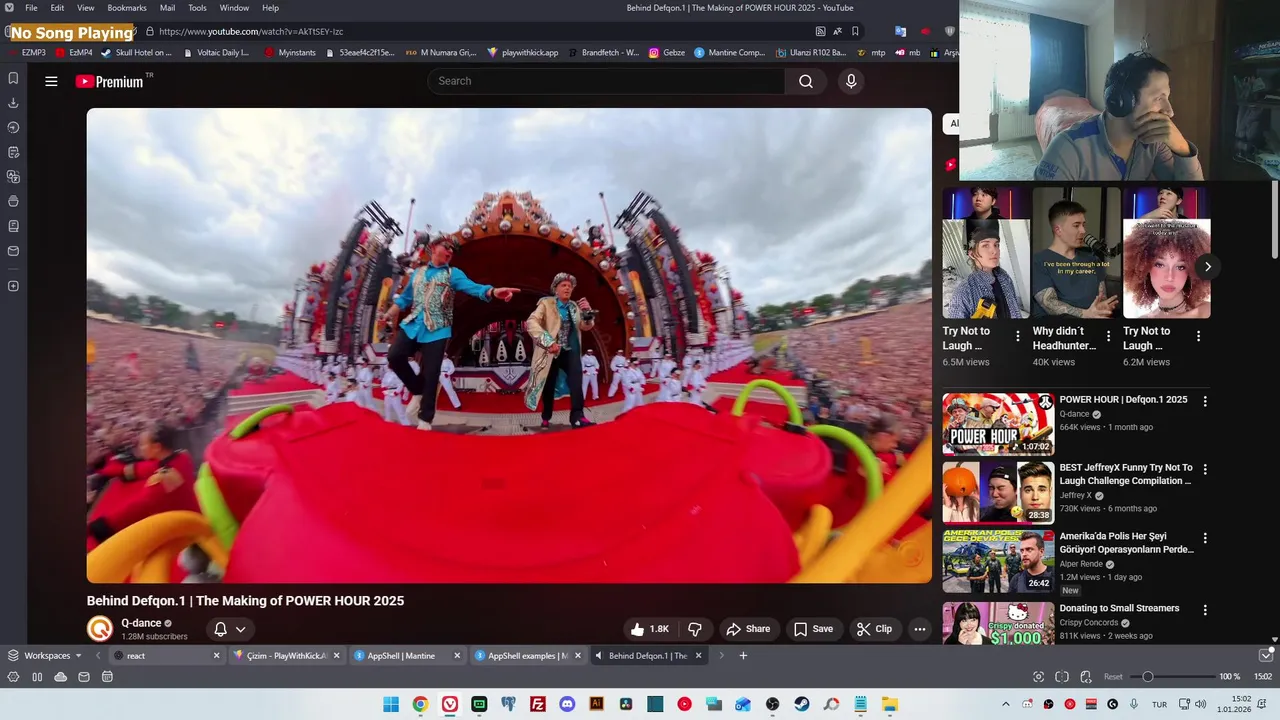Open options for Donating to Small Streamers video
The width and height of the screenshot is (1280, 720).
pos(1205,610)
